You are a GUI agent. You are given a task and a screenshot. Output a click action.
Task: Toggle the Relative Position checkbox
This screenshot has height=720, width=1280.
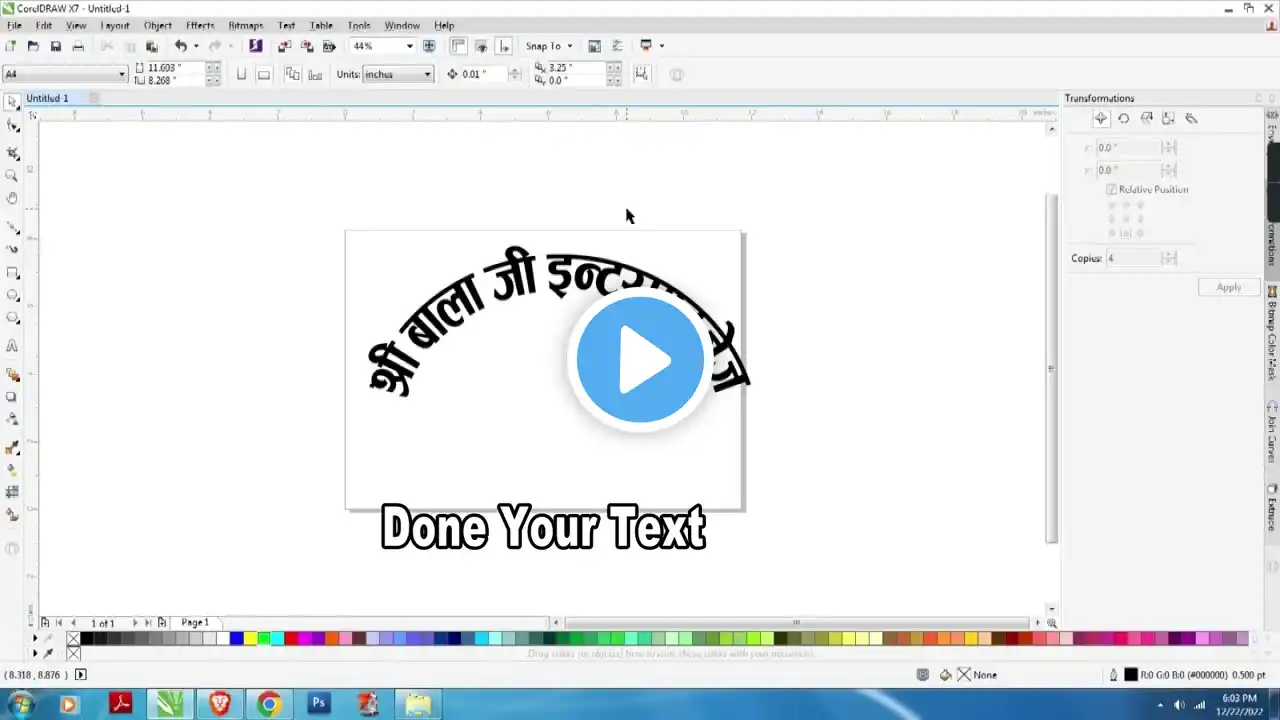[x=1111, y=189]
